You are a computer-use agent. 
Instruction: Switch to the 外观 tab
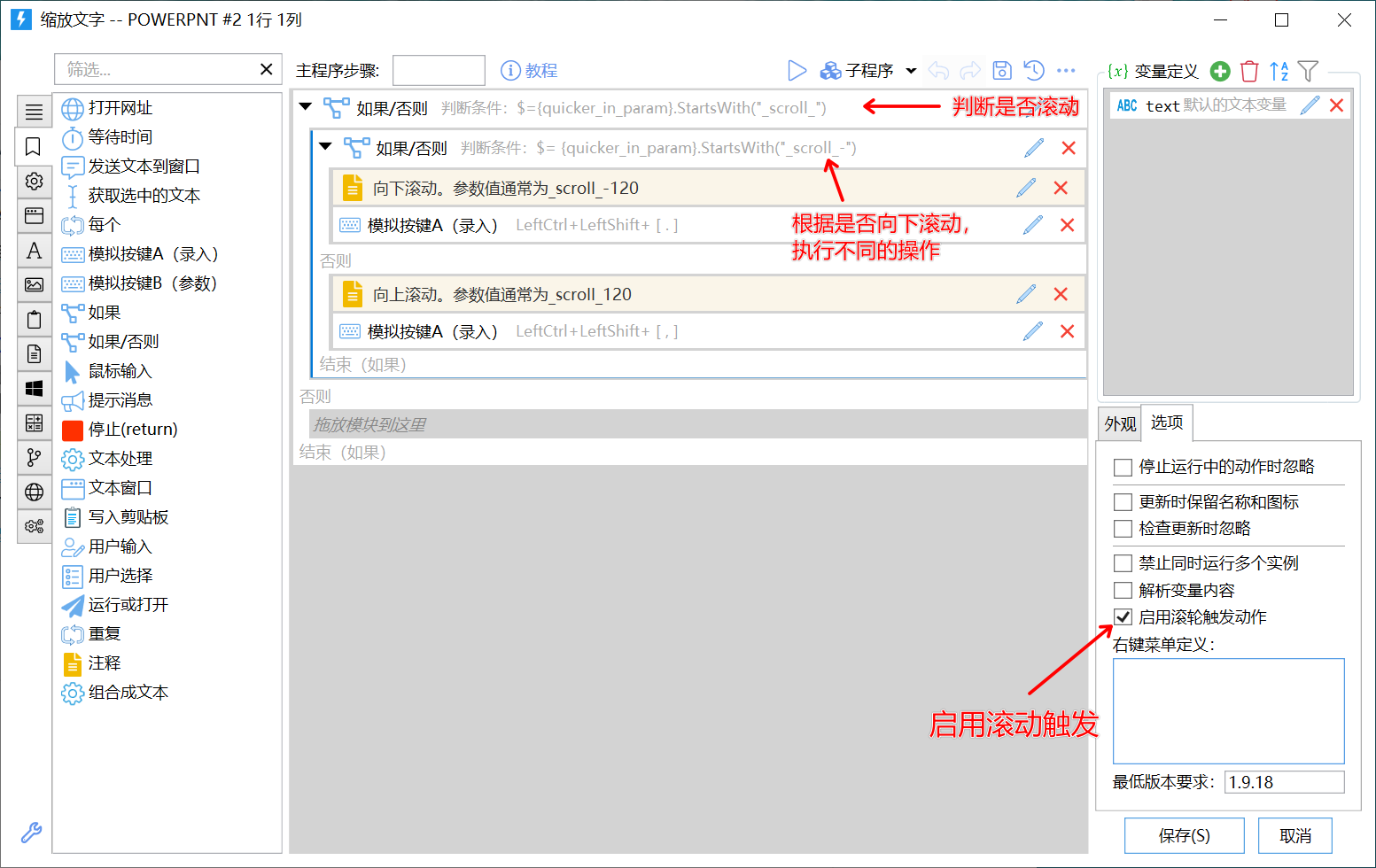coord(1120,424)
